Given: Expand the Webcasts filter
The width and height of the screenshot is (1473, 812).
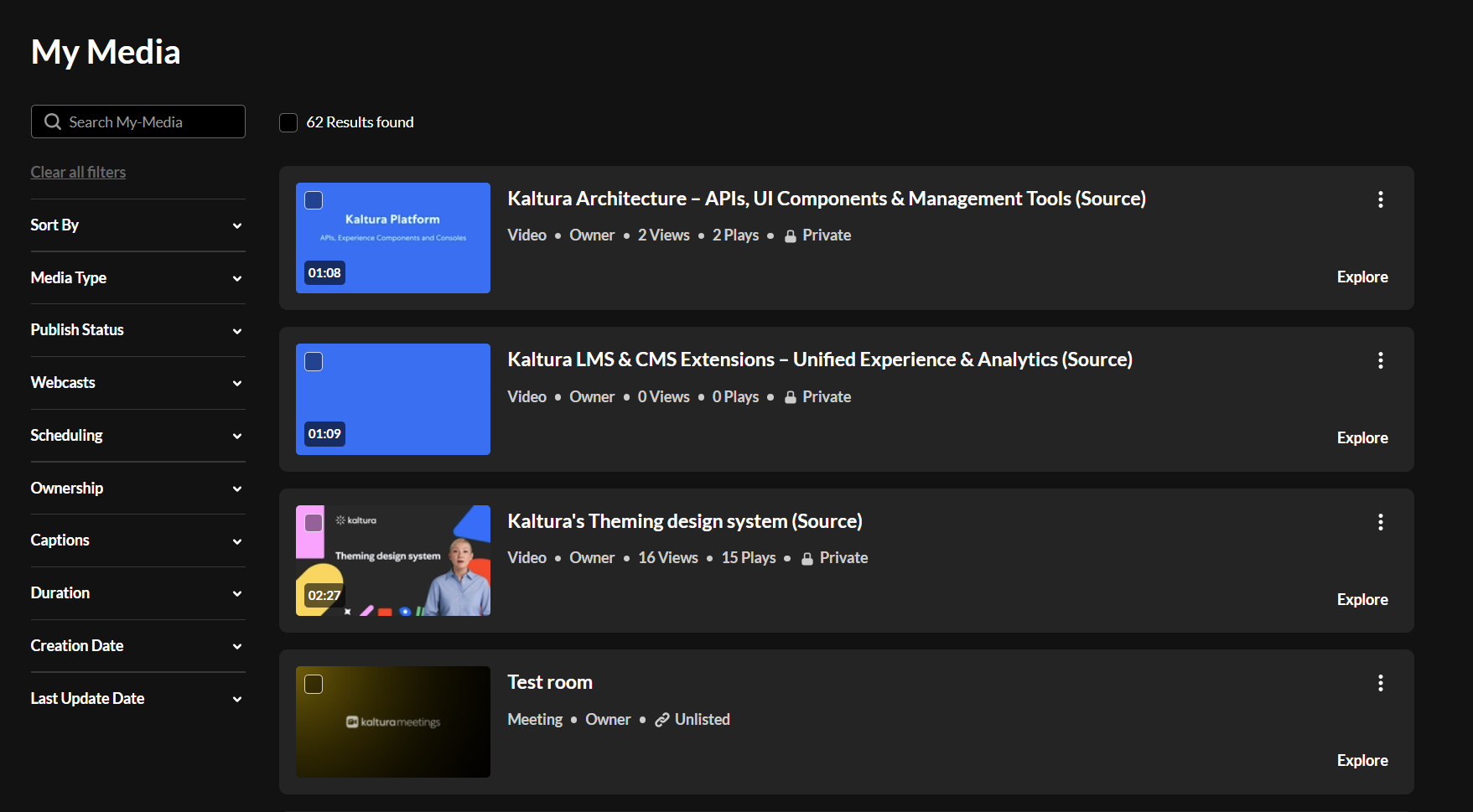Looking at the screenshot, I should point(138,383).
